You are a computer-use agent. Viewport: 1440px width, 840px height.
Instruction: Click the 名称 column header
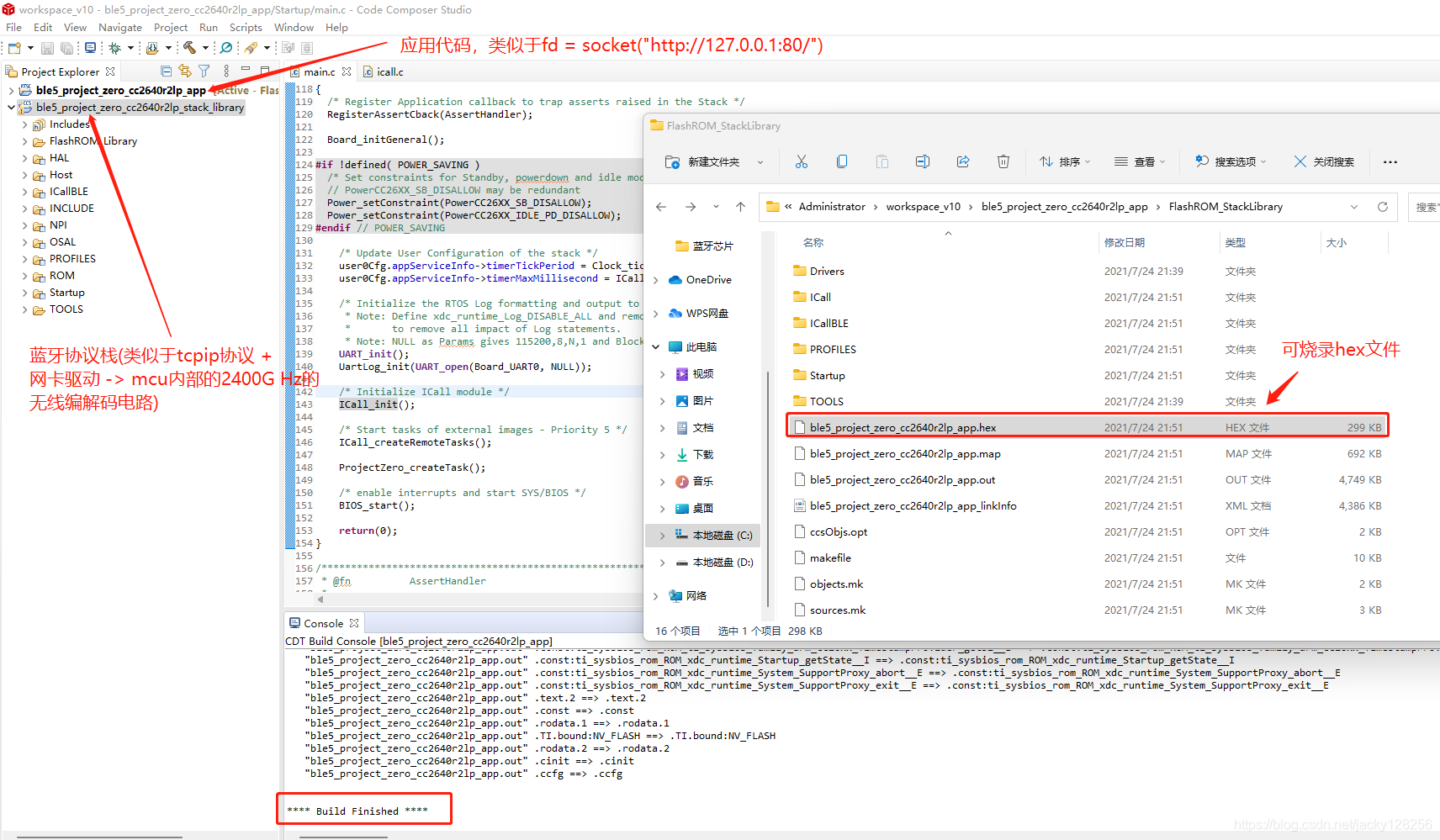click(x=813, y=243)
